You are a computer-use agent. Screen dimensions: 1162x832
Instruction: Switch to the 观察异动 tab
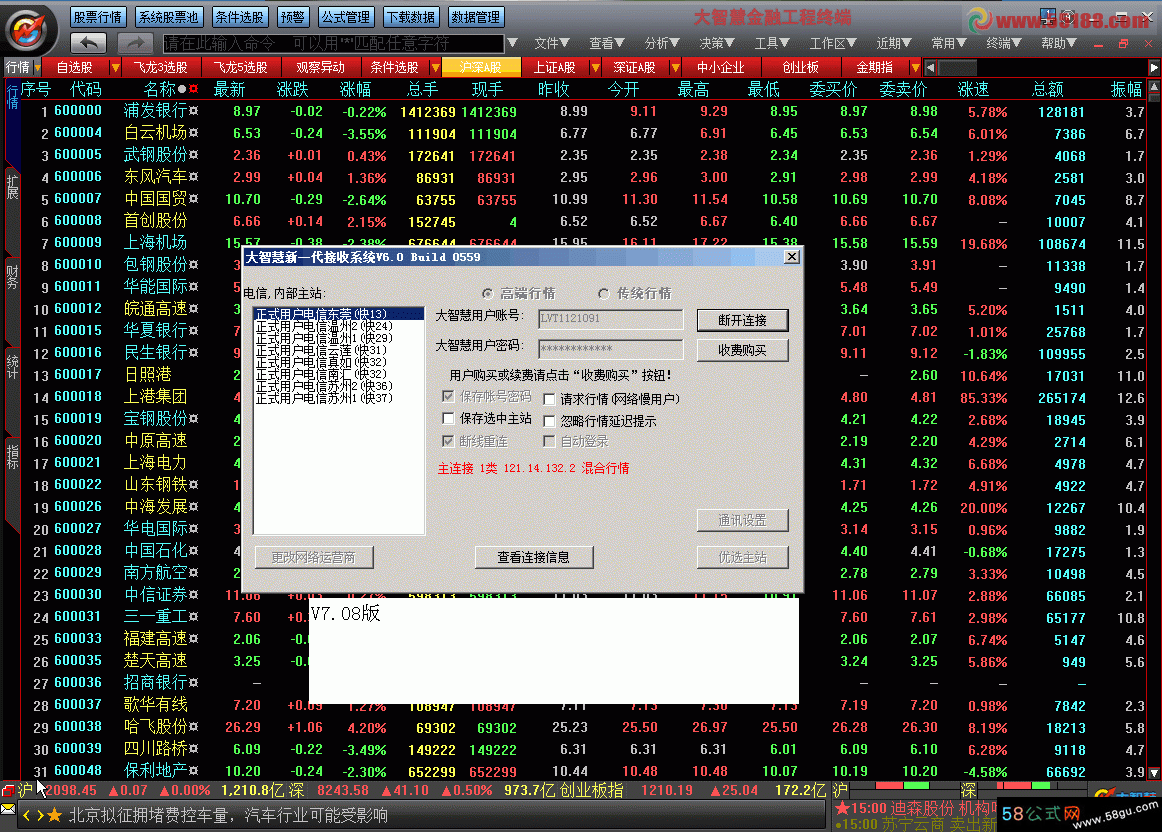point(320,67)
